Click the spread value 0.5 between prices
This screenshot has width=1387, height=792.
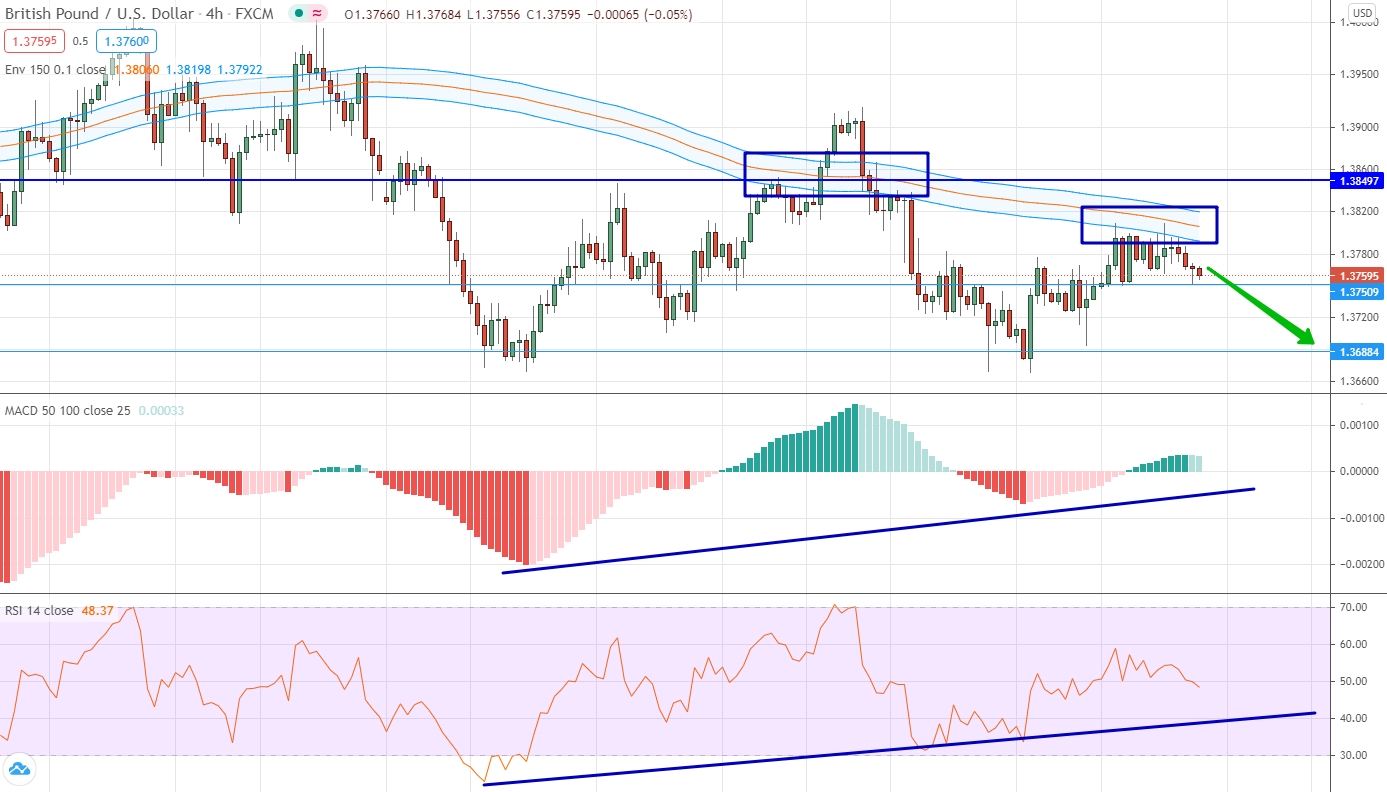80,41
